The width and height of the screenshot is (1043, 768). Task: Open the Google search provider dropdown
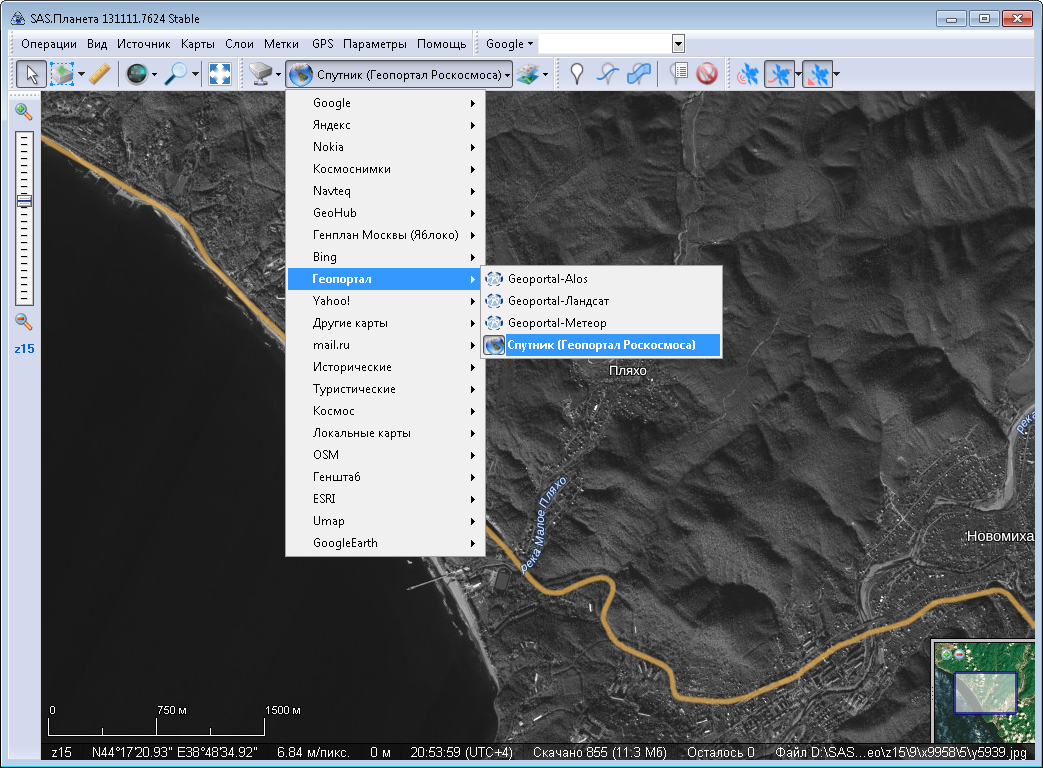(x=510, y=44)
